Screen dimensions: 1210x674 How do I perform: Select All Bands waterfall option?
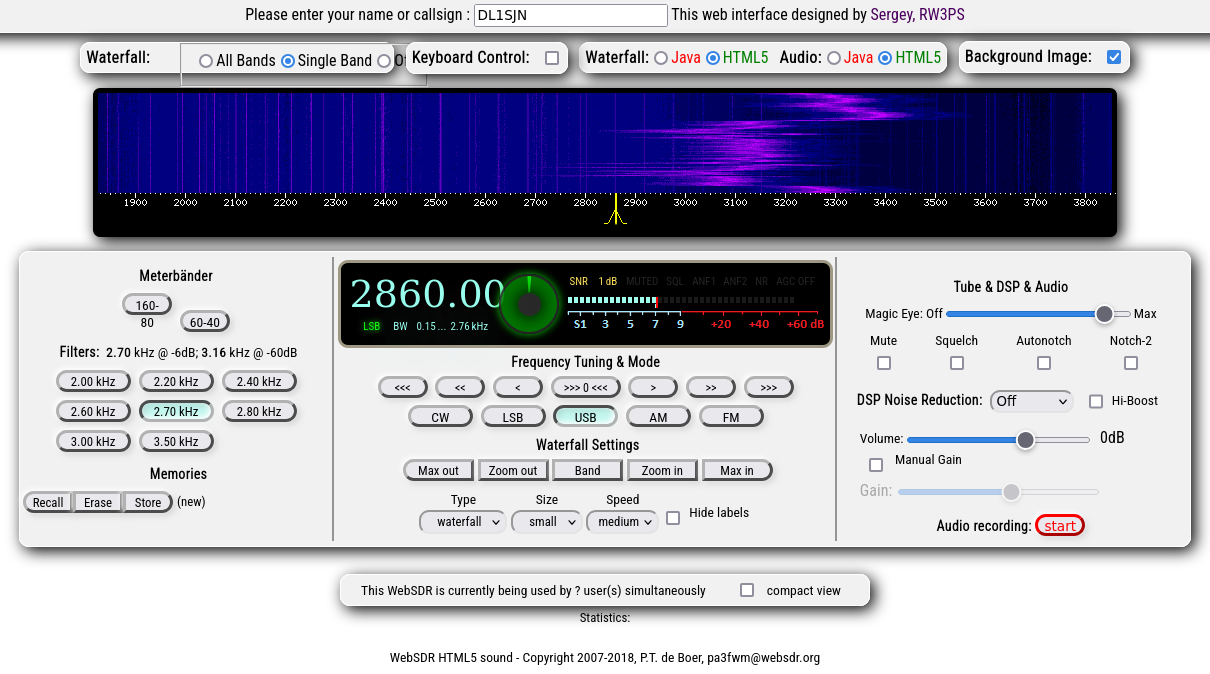click(x=206, y=61)
